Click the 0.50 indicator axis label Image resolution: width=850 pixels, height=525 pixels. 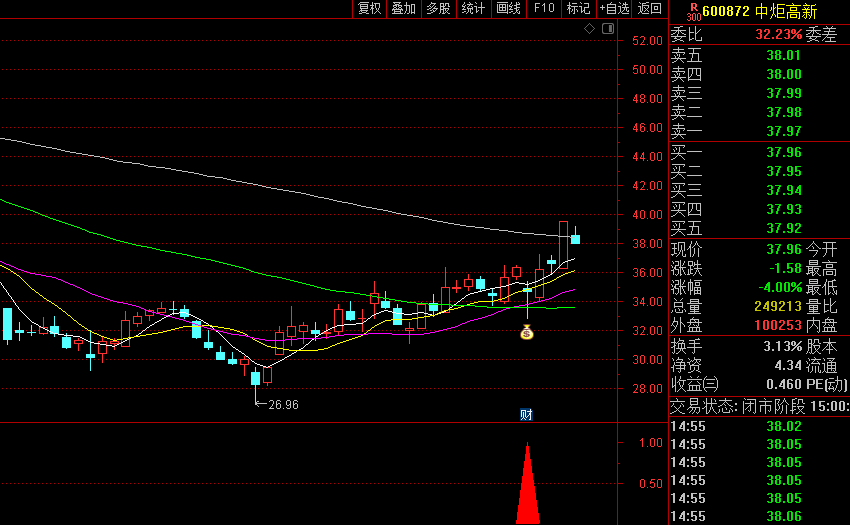651,484
